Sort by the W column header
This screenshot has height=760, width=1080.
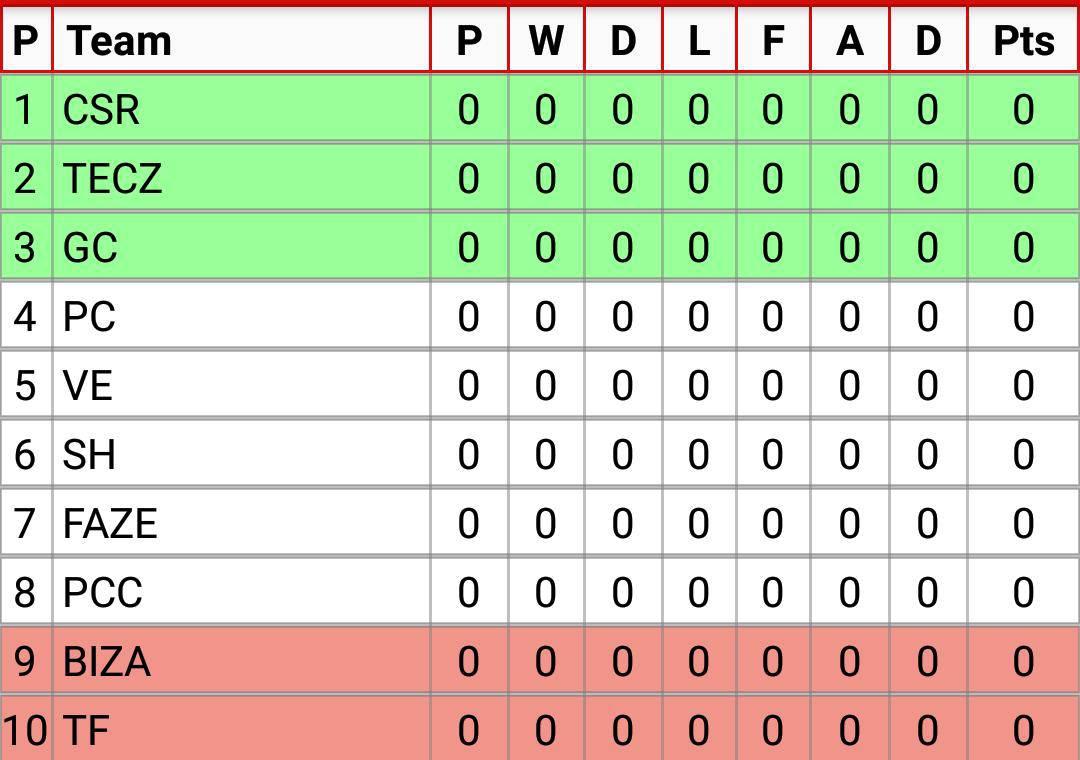(x=546, y=39)
